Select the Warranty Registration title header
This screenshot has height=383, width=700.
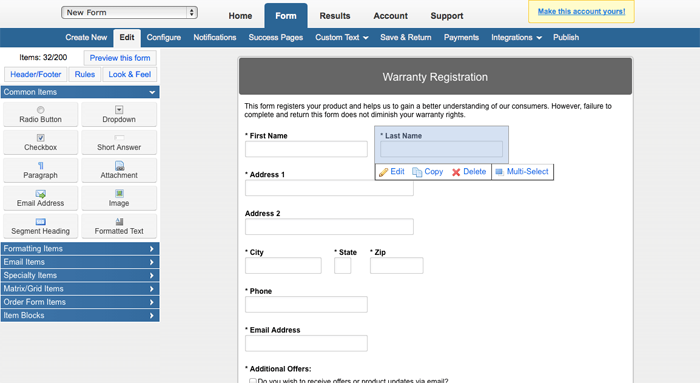(x=435, y=77)
